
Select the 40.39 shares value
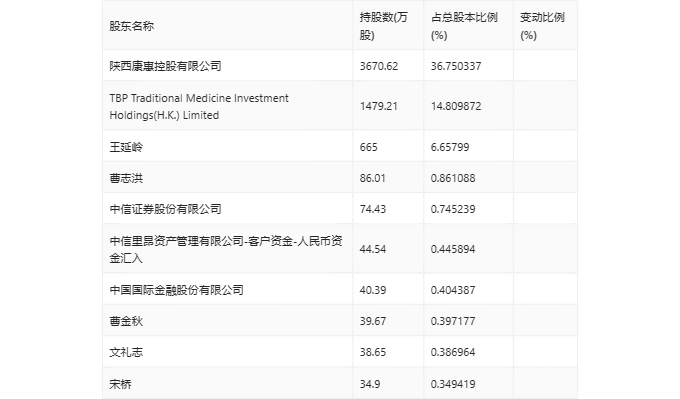[373, 290]
